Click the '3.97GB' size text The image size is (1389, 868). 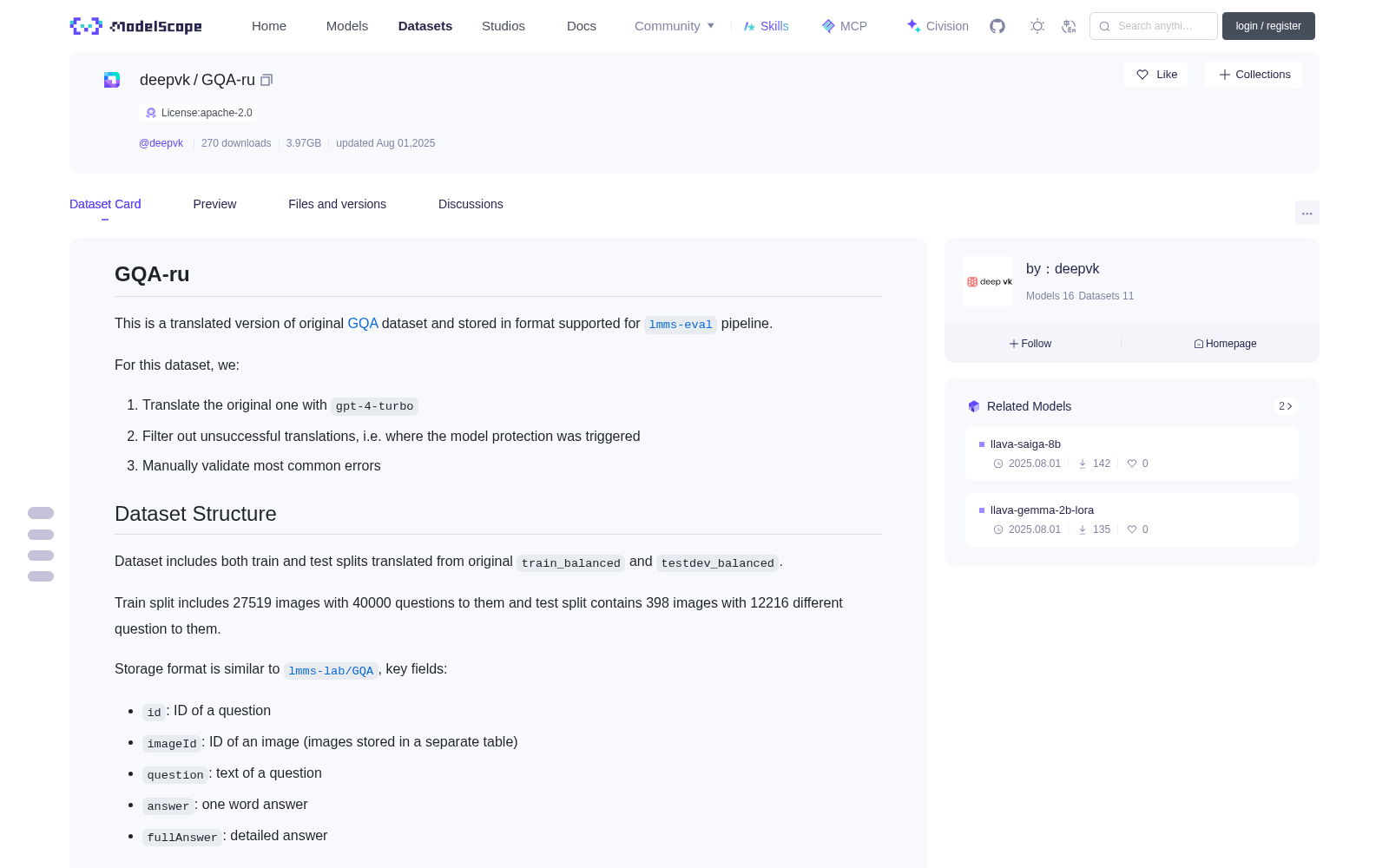[304, 143]
